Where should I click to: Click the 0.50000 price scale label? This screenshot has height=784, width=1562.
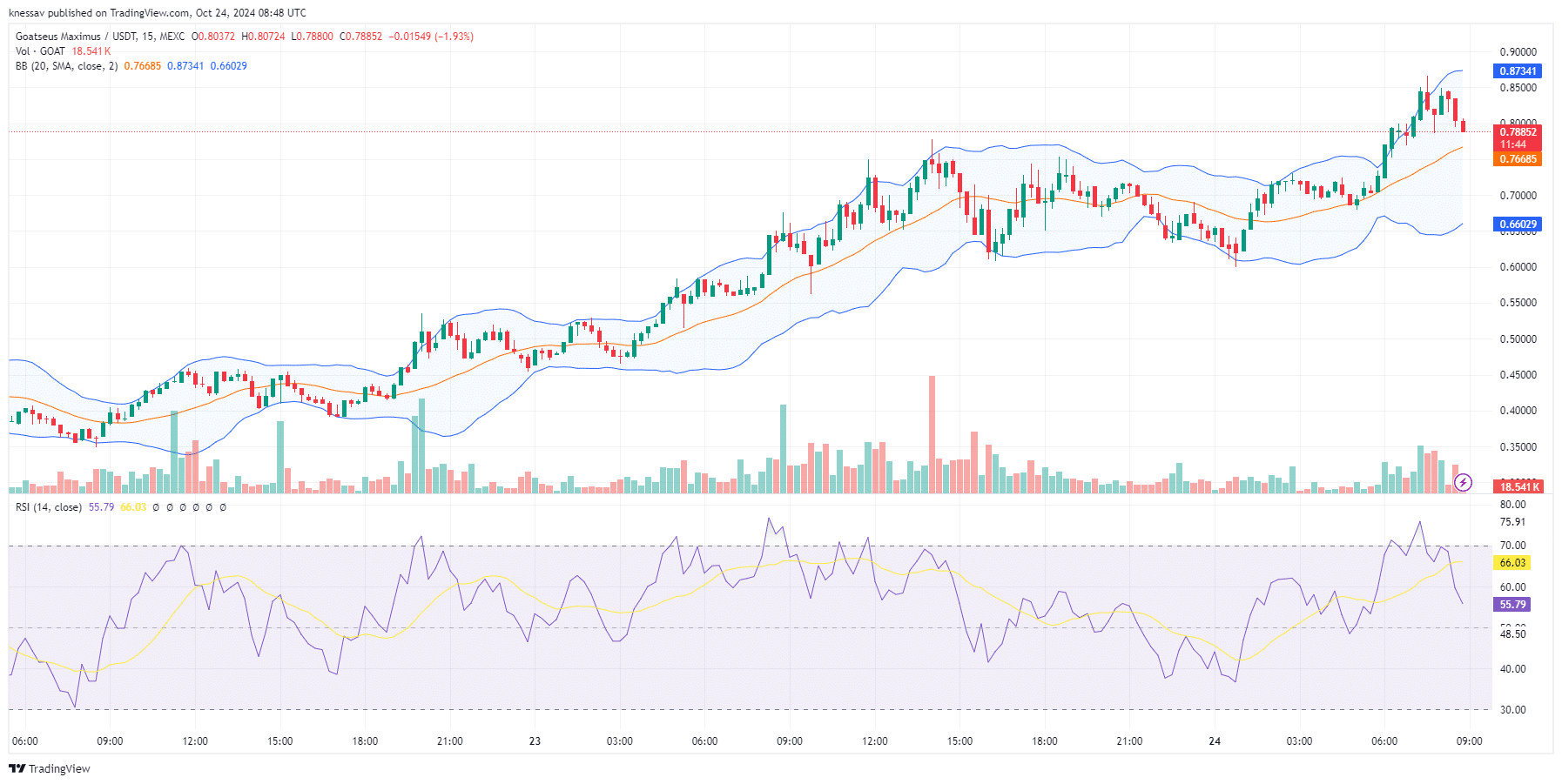click(x=1518, y=339)
